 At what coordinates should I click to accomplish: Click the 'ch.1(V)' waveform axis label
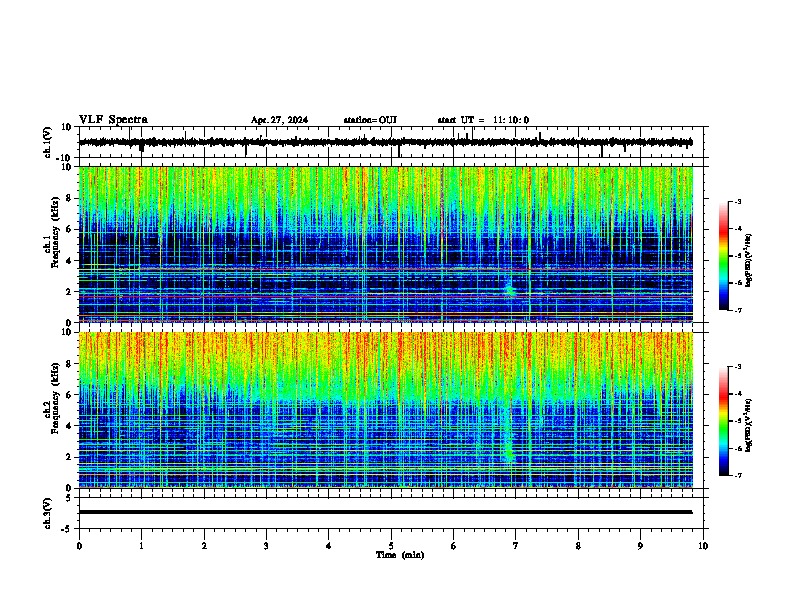[x=48, y=142]
